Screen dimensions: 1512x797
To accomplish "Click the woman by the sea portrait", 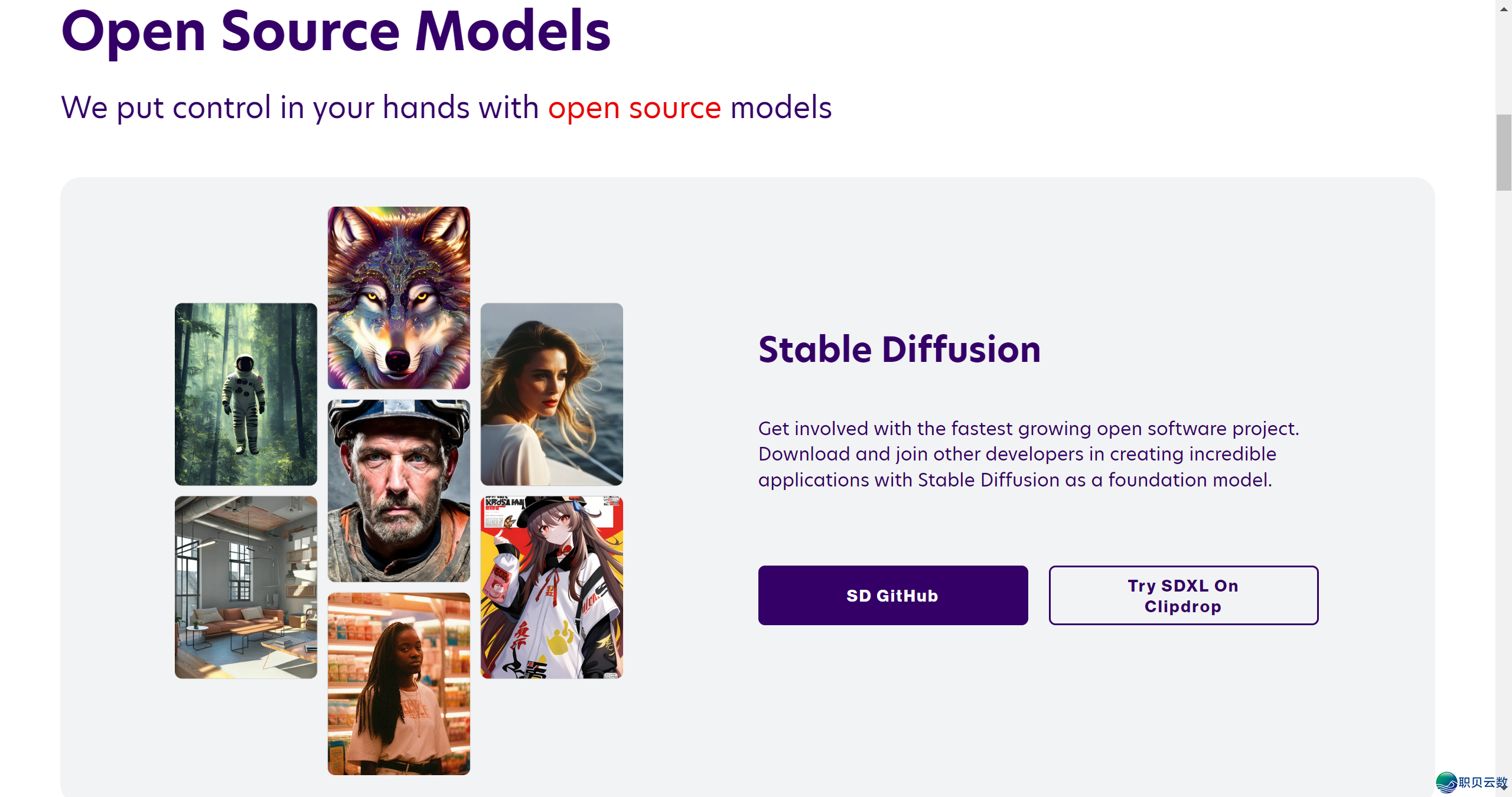I will pyautogui.click(x=552, y=394).
